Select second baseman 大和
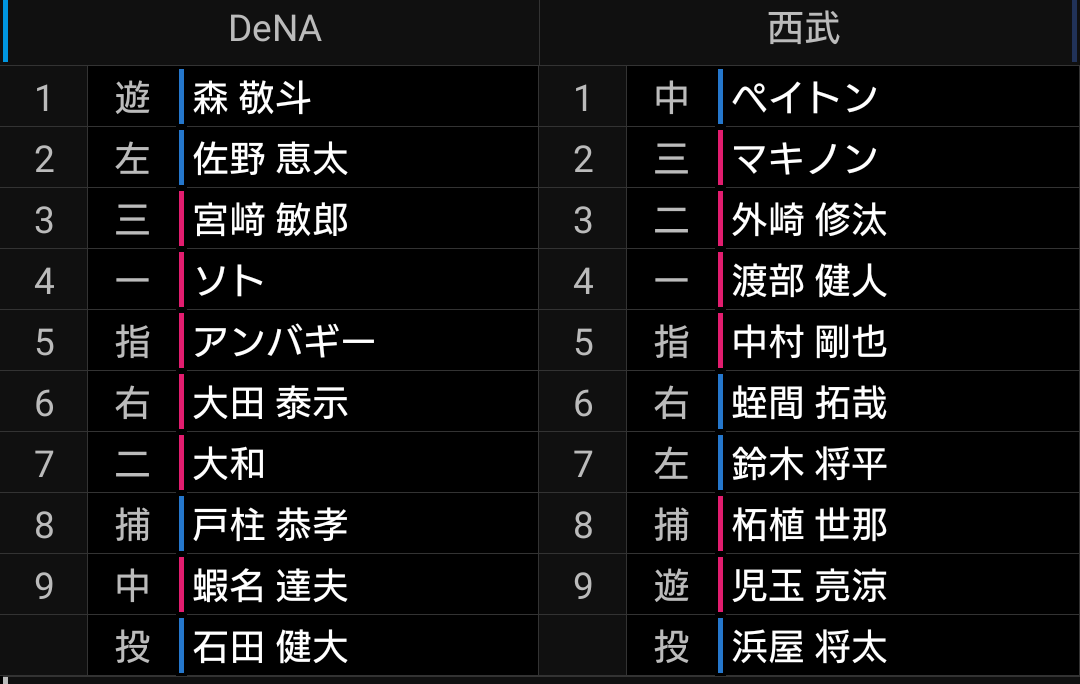1080x684 pixels. (x=229, y=463)
